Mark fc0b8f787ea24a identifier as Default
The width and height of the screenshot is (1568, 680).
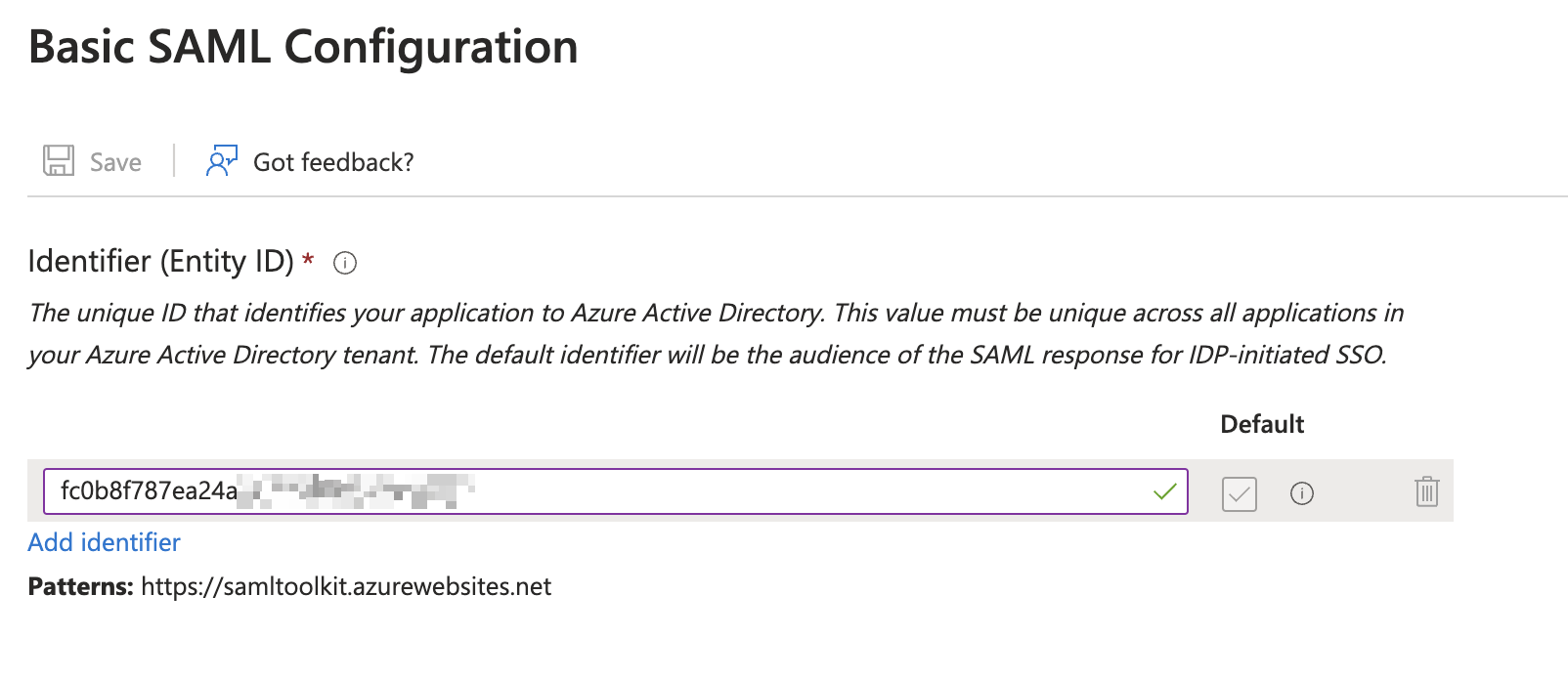click(1239, 494)
